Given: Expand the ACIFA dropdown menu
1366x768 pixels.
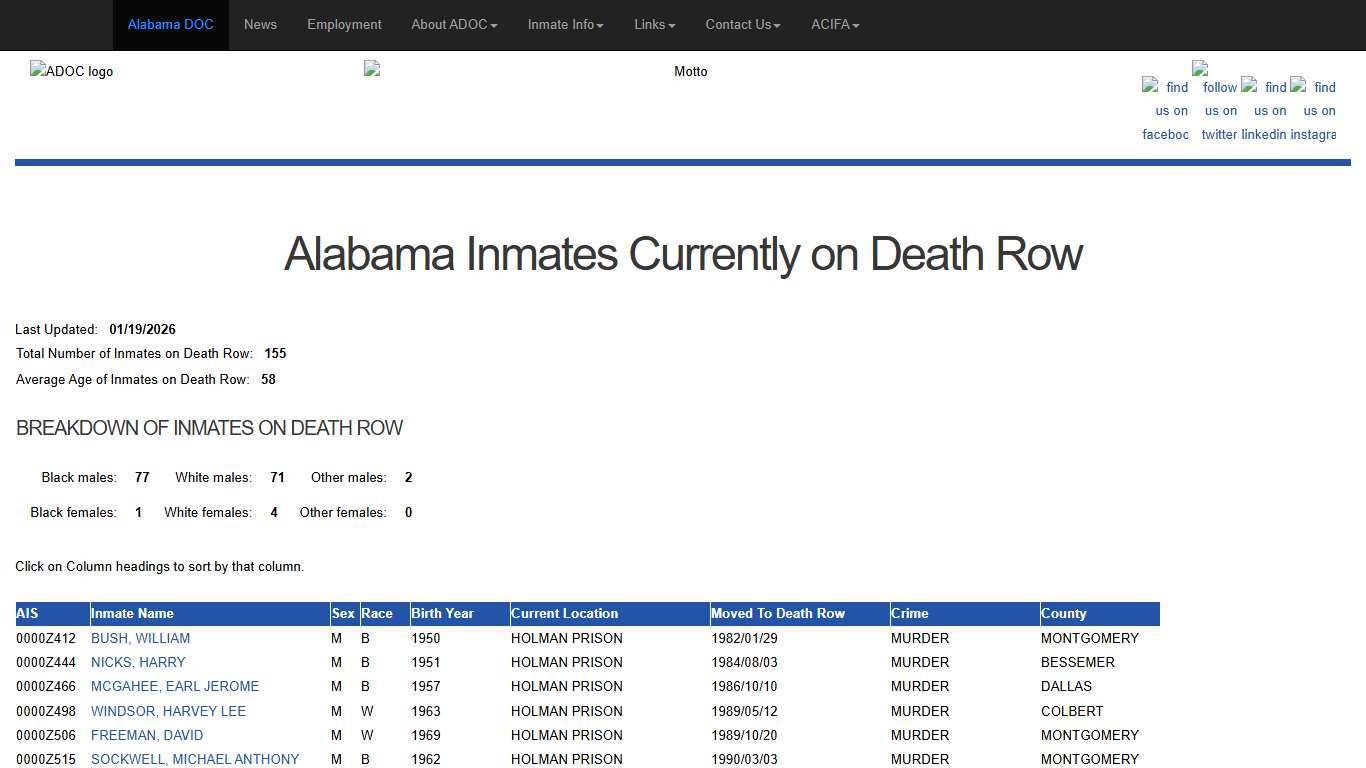Looking at the screenshot, I should (x=835, y=25).
